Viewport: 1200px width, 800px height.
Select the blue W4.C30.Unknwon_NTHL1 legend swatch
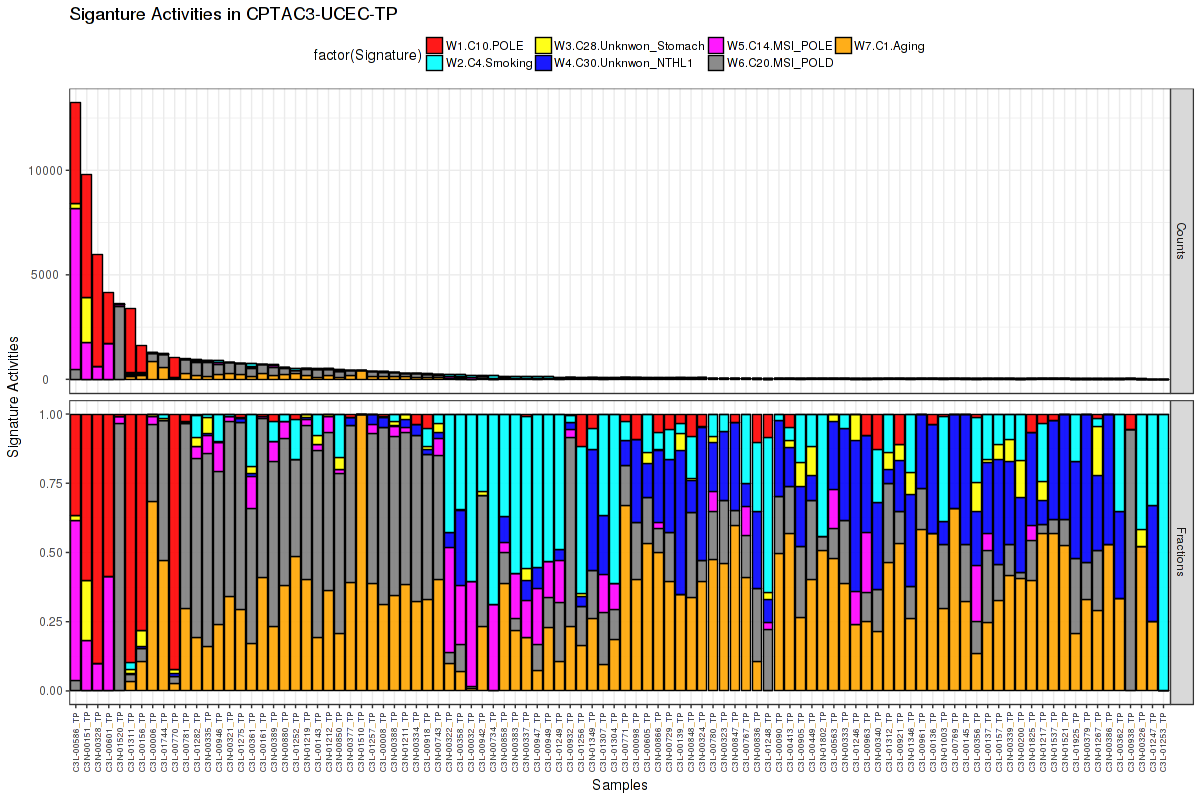(543, 62)
